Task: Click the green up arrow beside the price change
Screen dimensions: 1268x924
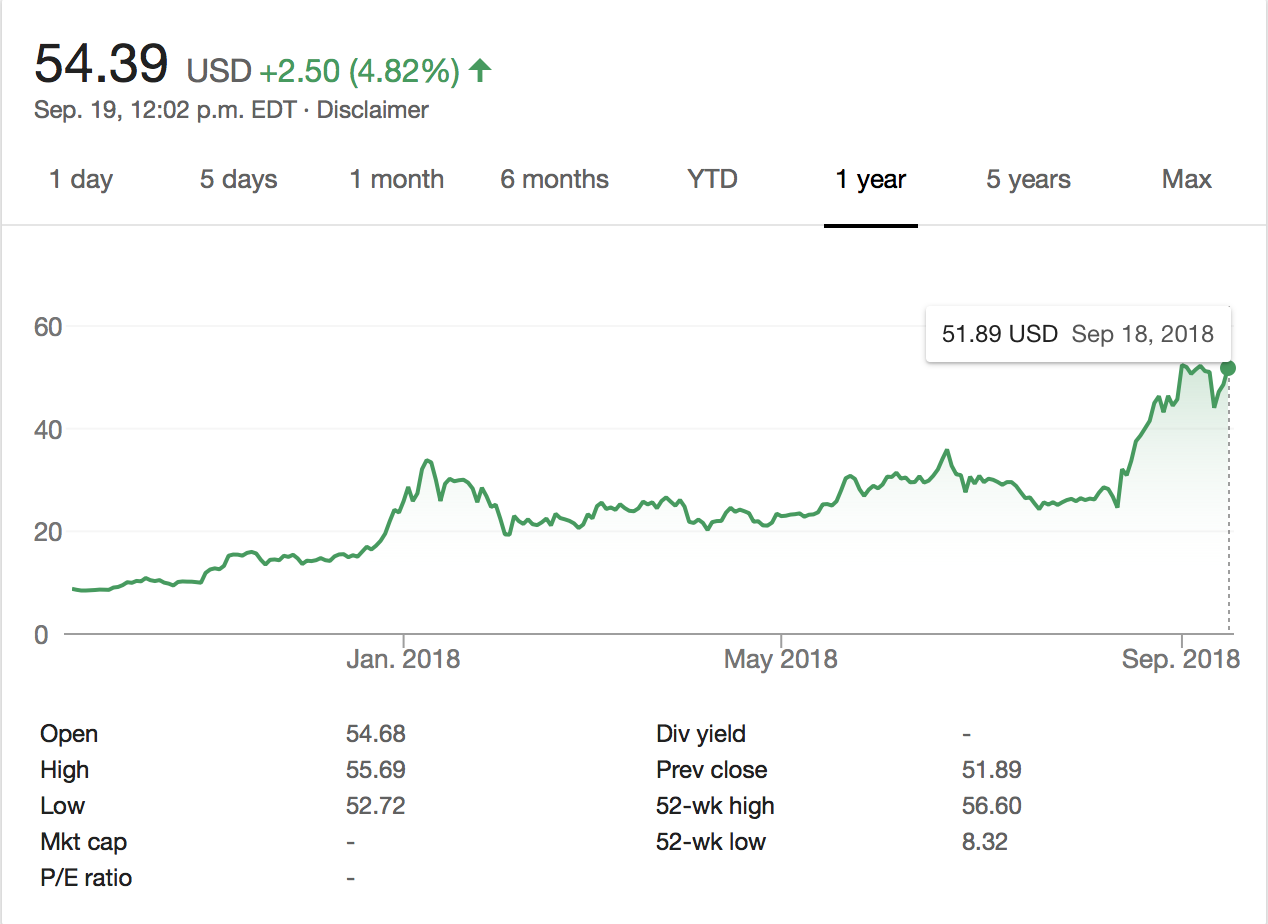Action: pyautogui.click(x=480, y=70)
